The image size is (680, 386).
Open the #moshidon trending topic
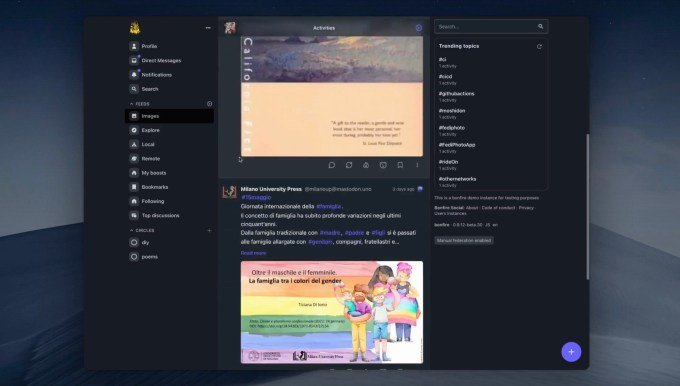pyautogui.click(x=452, y=111)
